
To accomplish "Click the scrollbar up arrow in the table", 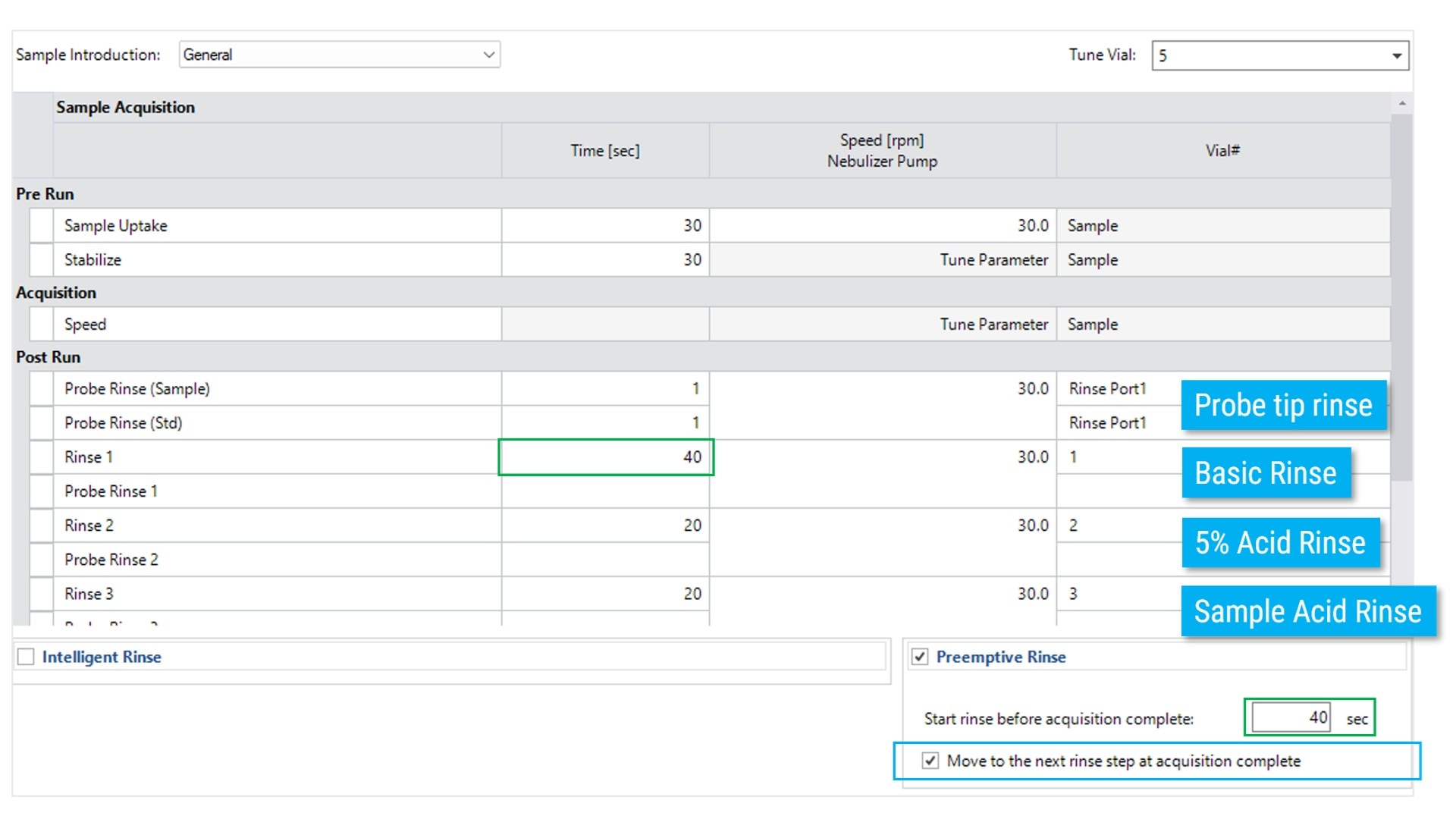I will (x=1402, y=103).
